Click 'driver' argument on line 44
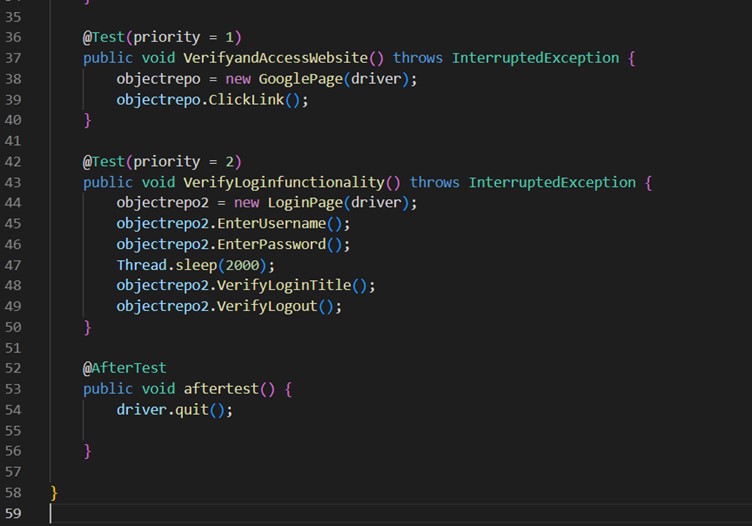 click(376, 203)
